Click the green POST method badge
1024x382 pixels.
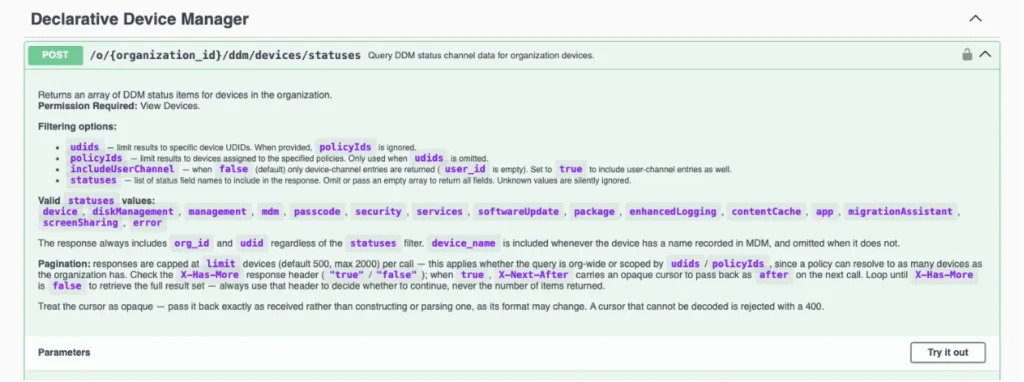tap(56, 55)
